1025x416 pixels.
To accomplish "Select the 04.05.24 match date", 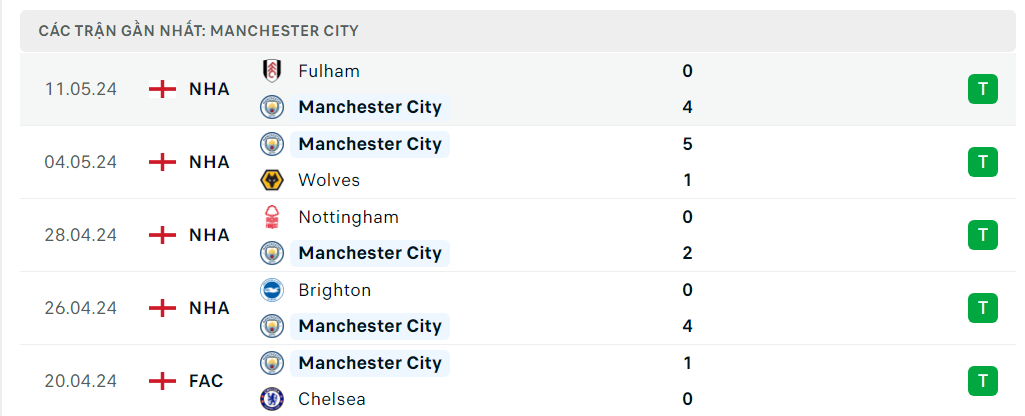I will coord(81,162).
